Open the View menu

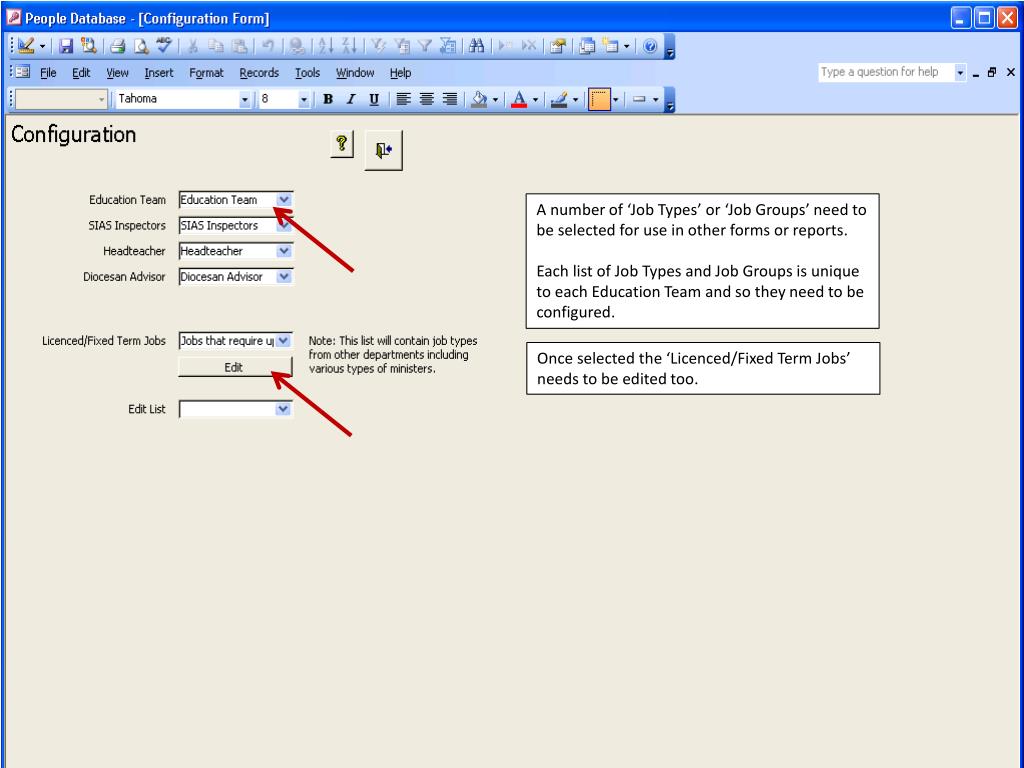[x=118, y=72]
